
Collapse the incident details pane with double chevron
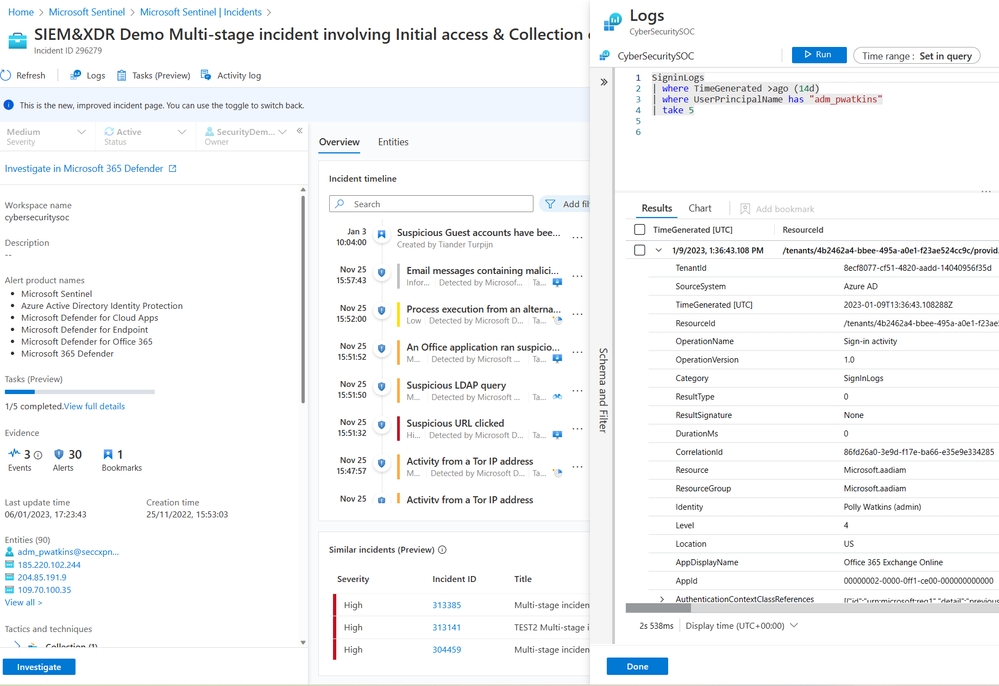299,131
